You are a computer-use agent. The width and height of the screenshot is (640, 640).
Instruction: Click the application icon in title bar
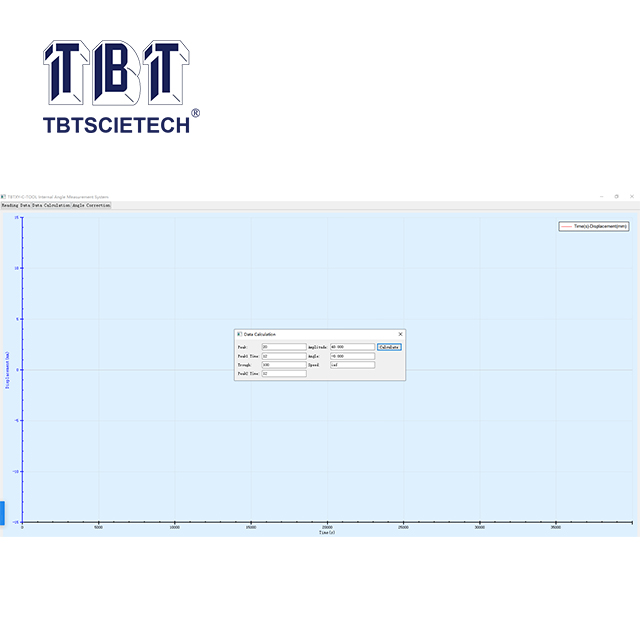tap(3, 197)
